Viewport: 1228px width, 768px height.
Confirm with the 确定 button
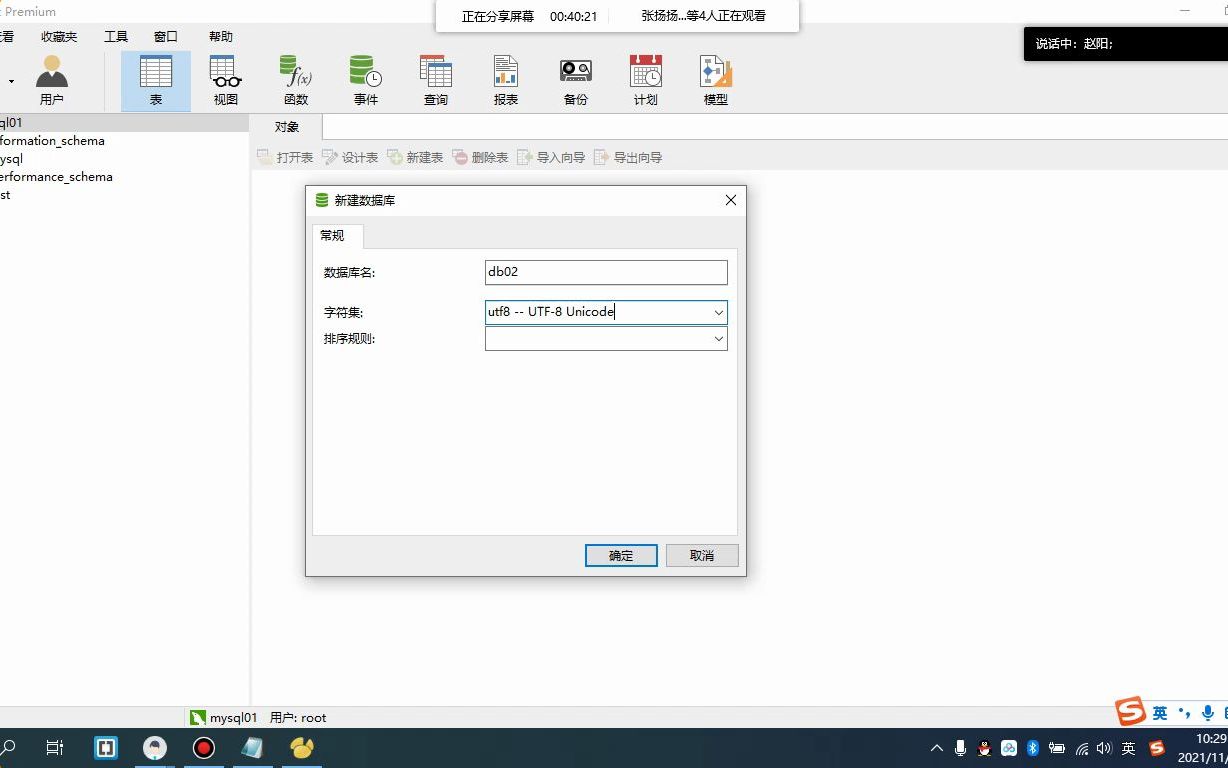coord(621,555)
